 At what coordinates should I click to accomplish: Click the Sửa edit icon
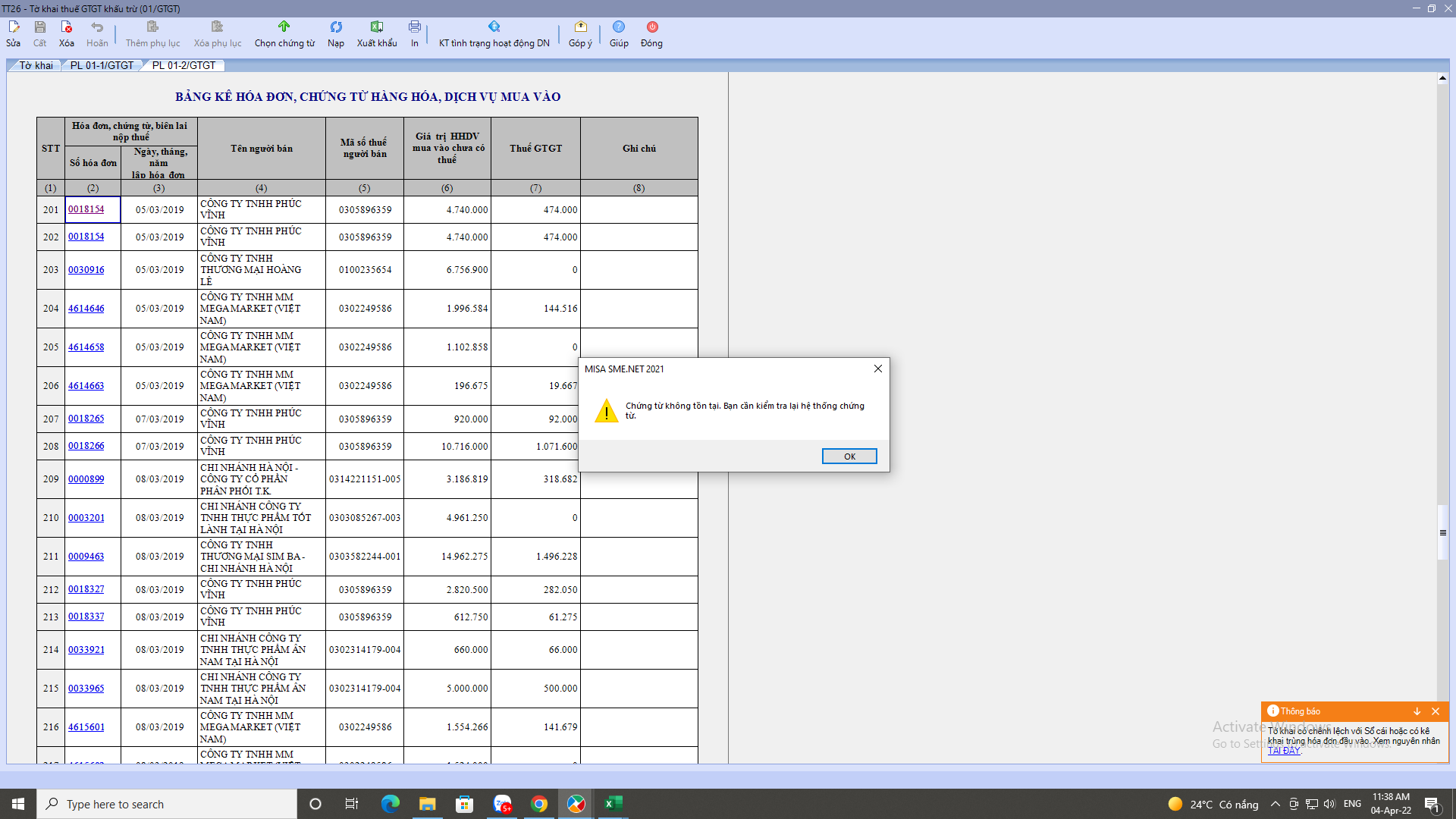[x=14, y=34]
